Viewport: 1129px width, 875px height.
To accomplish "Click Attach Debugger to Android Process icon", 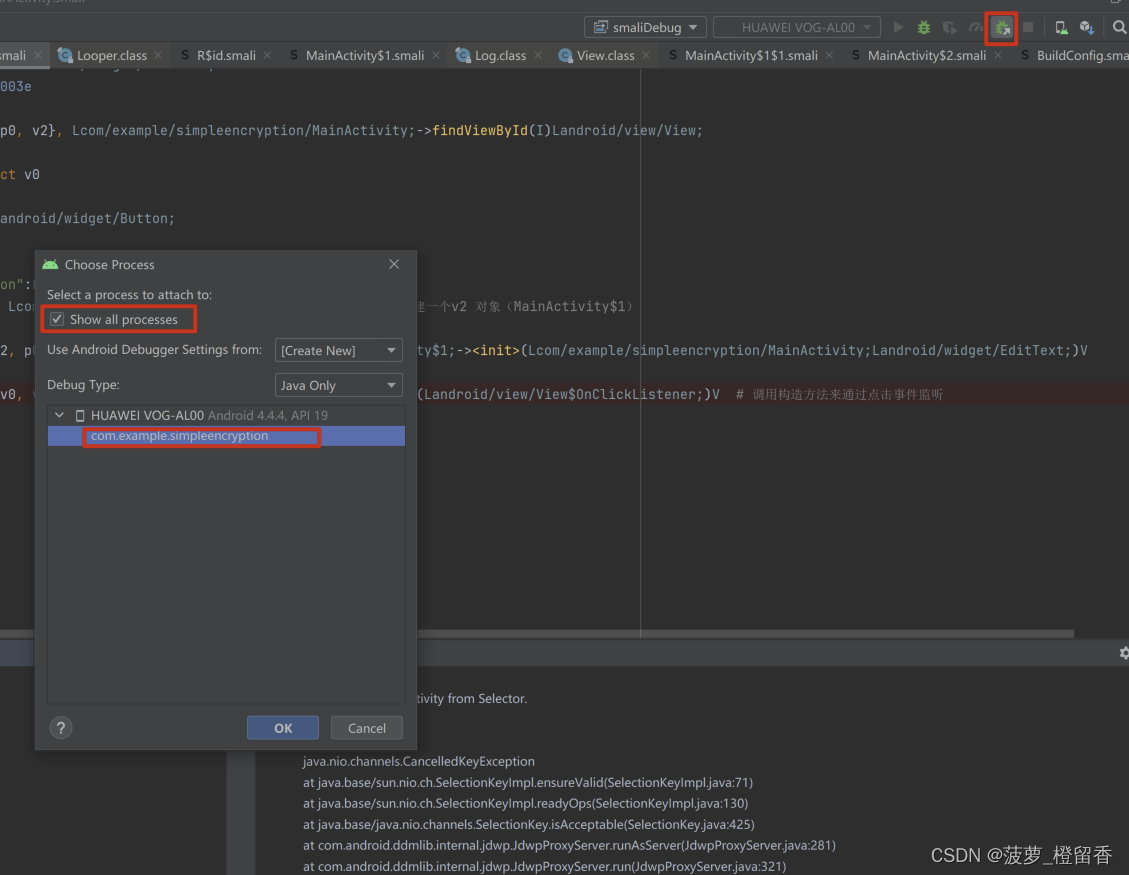I will [x=1002, y=28].
